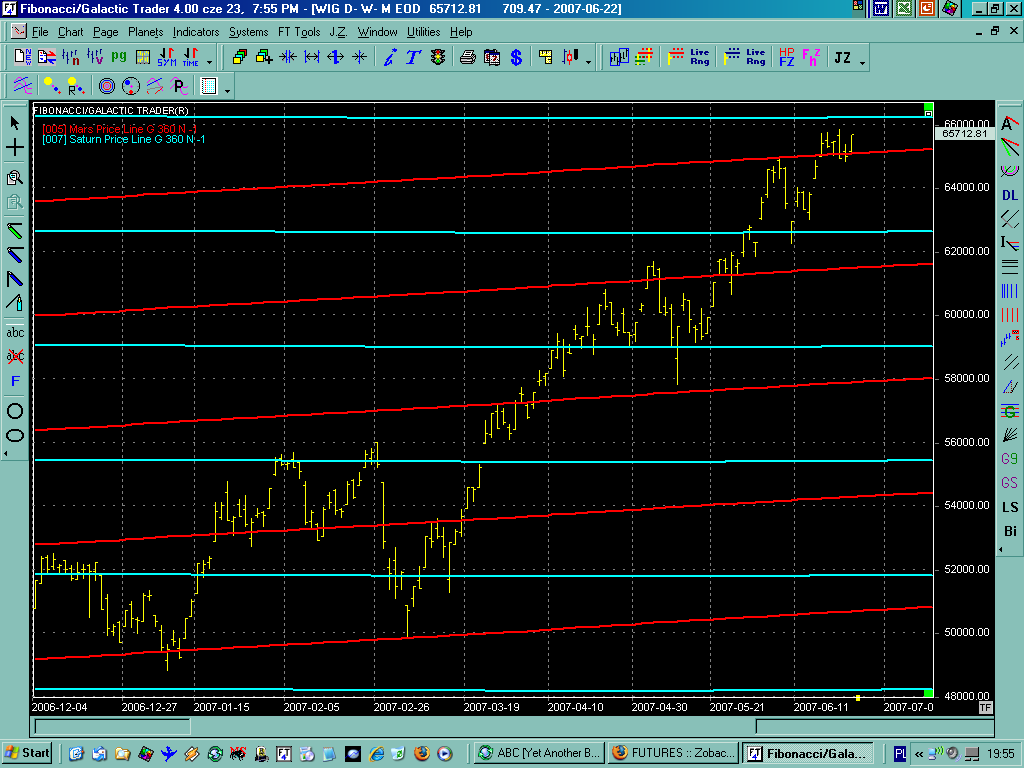Open the FT Tools menu
Image resolution: width=1024 pixels, height=768 pixels.
(x=298, y=32)
